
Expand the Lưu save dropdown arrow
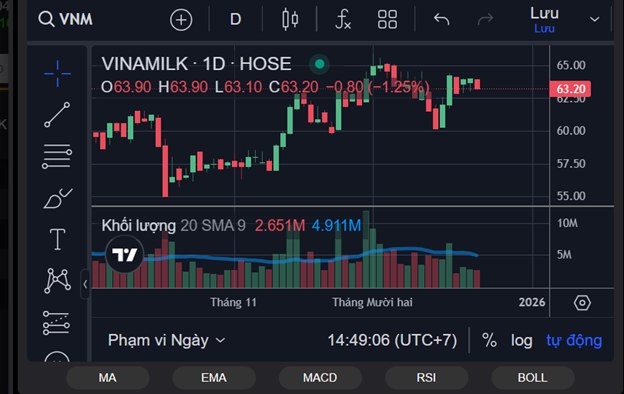coord(595,19)
